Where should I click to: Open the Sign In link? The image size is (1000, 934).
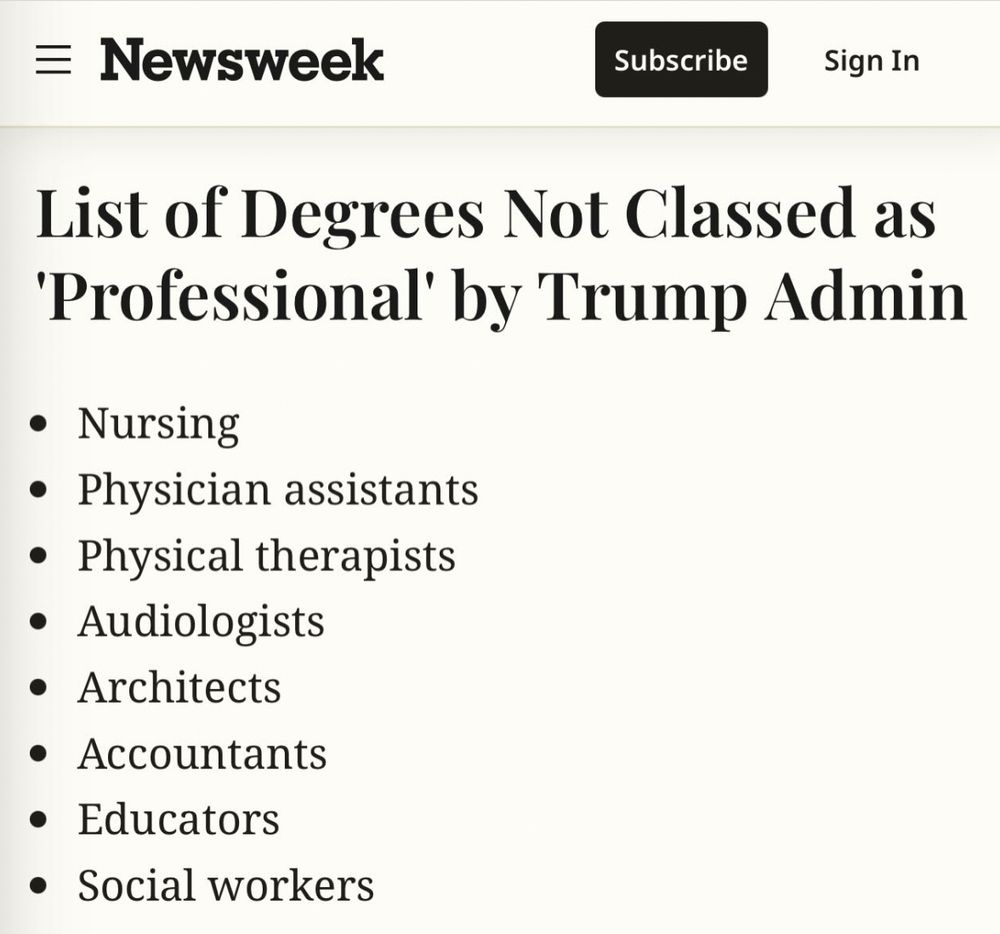point(871,61)
